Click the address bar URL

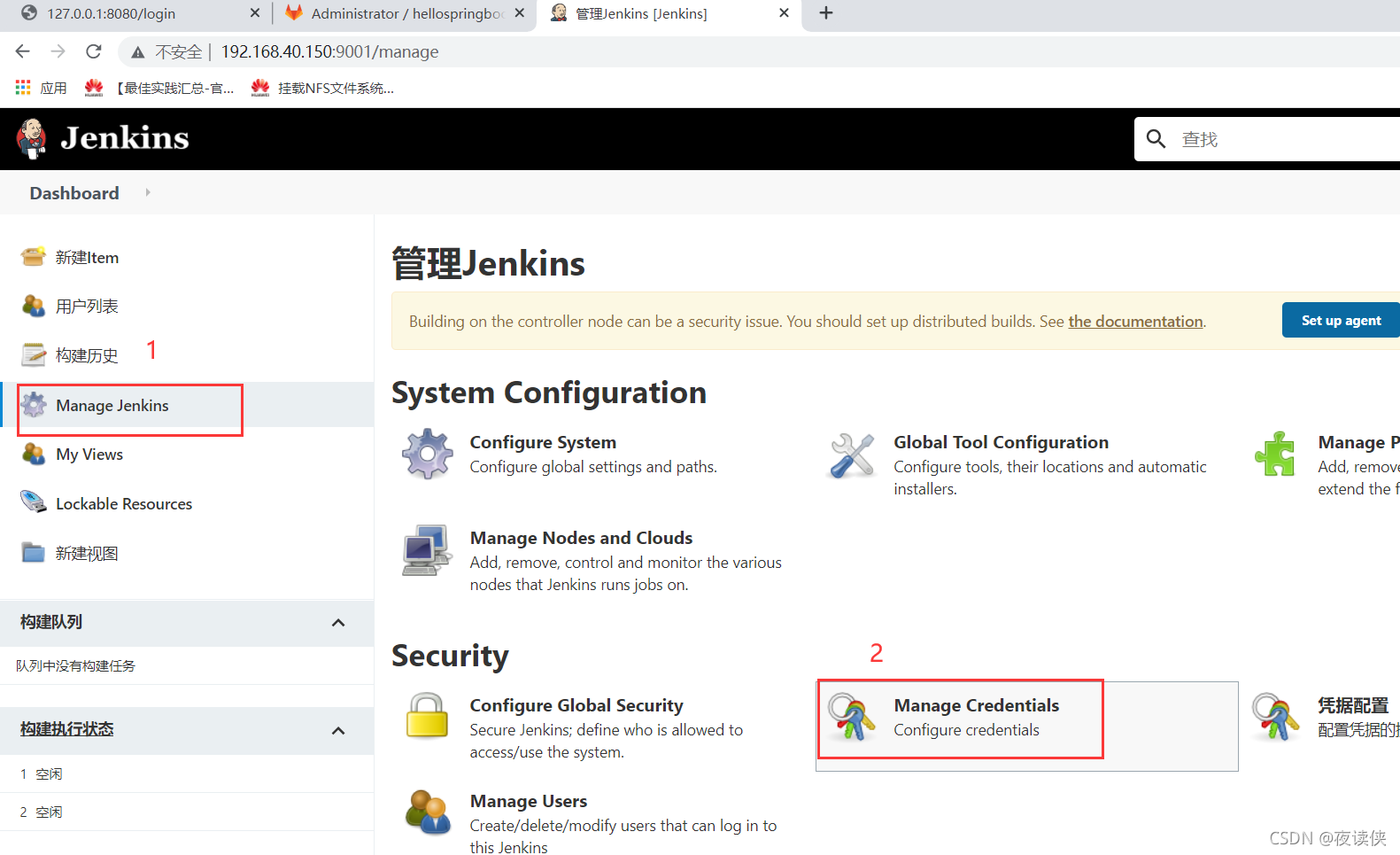[x=329, y=52]
